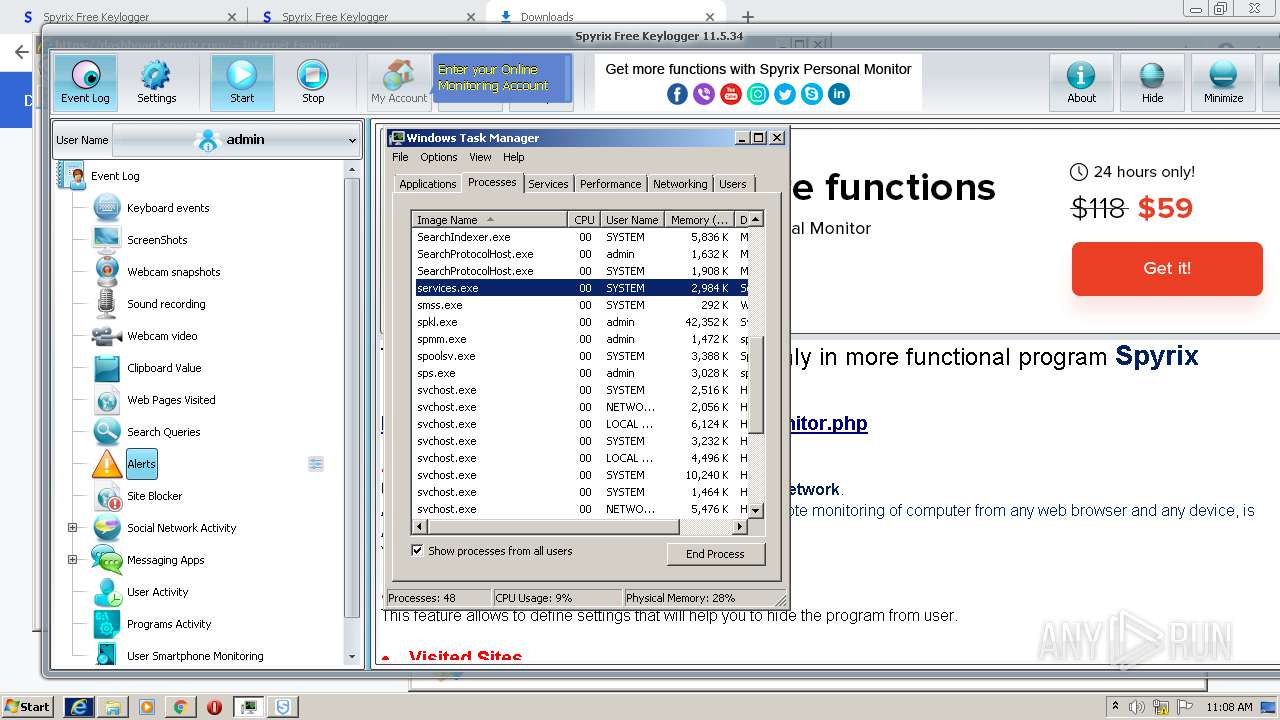Select spoolsv.exe process row

pyautogui.click(x=581, y=356)
